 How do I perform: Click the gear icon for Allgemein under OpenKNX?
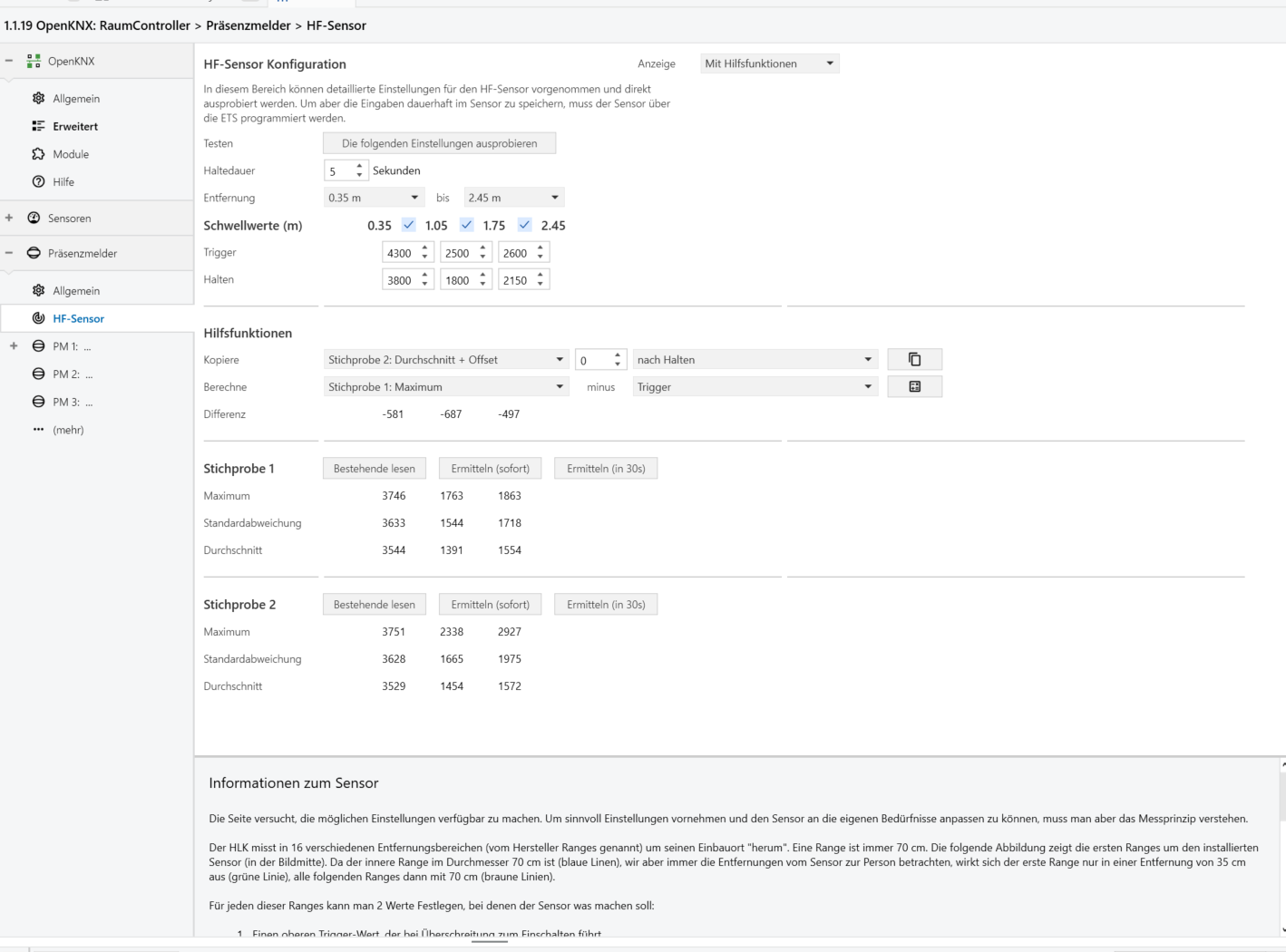click(x=38, y=99)
